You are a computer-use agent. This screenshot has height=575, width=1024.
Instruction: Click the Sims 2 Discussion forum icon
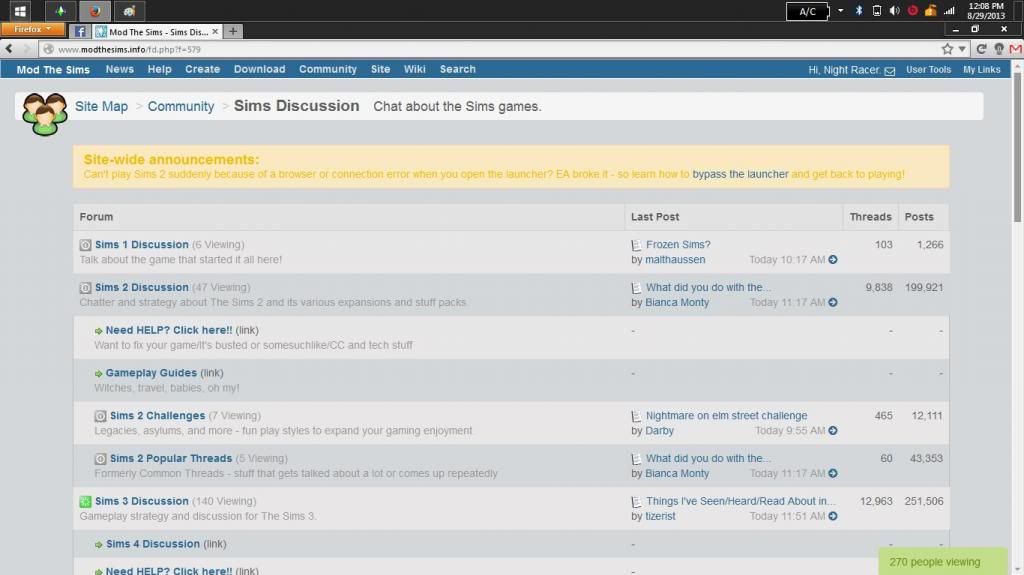[85, 288]
